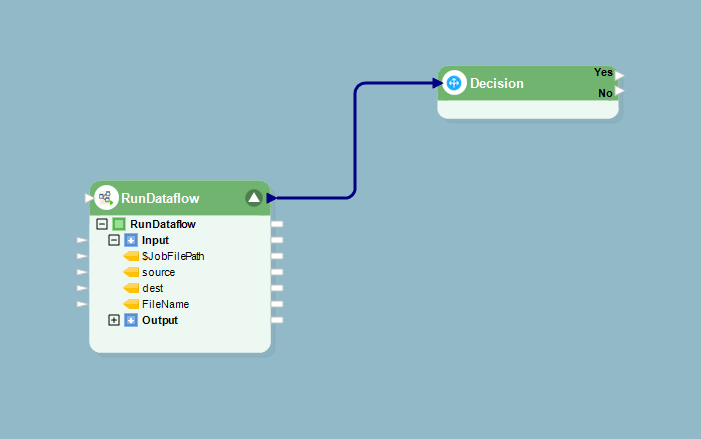Click the yellow FileName parameter icon
The height and width of the screenshot is (439, 701).
pyautogui.click(x=131, y=304)
